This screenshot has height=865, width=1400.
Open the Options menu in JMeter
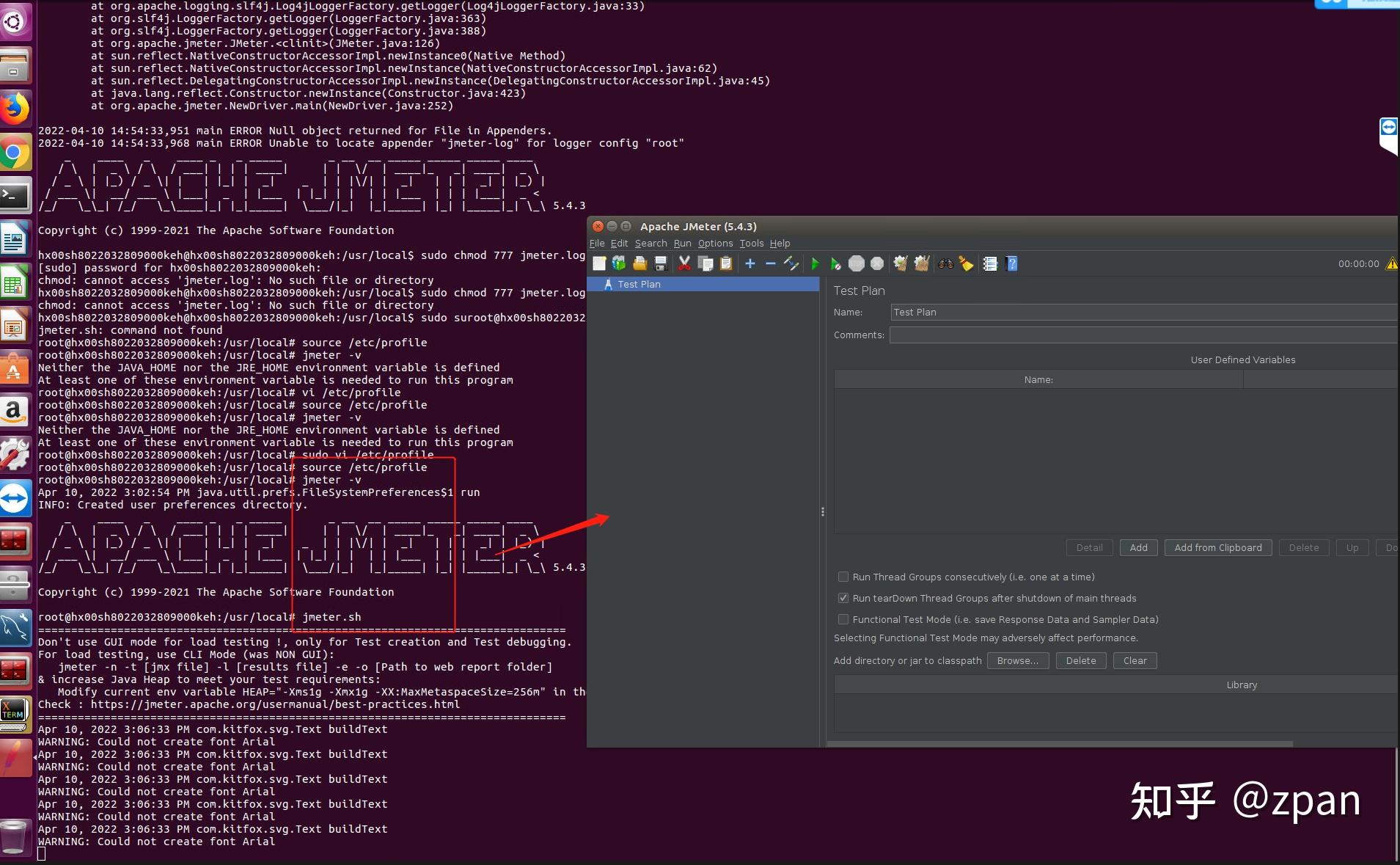coord(716,244)
